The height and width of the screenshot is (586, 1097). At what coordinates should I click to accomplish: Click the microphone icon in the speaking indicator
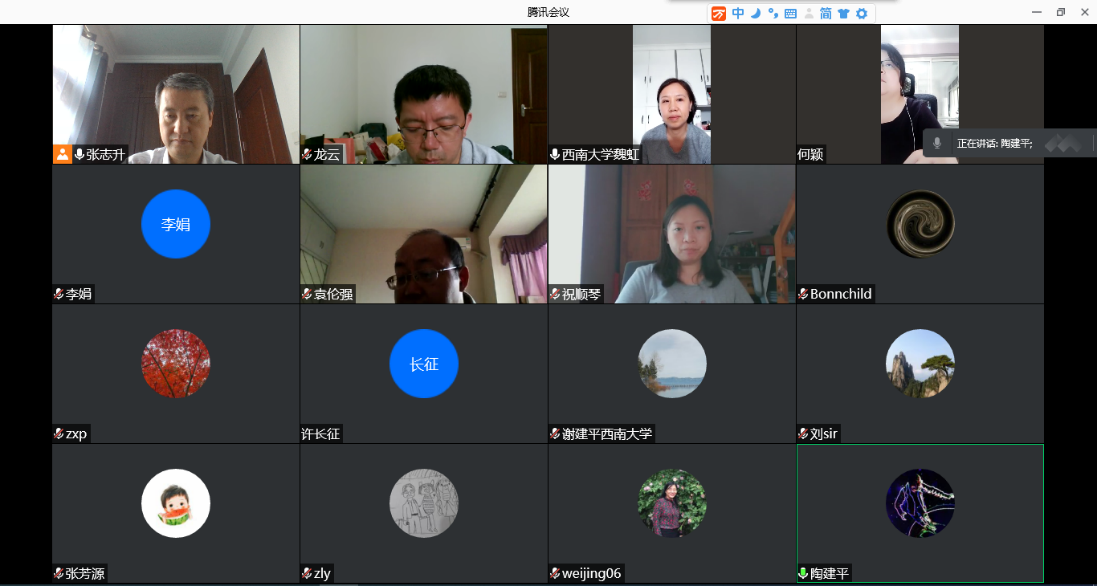click(937, 143)
